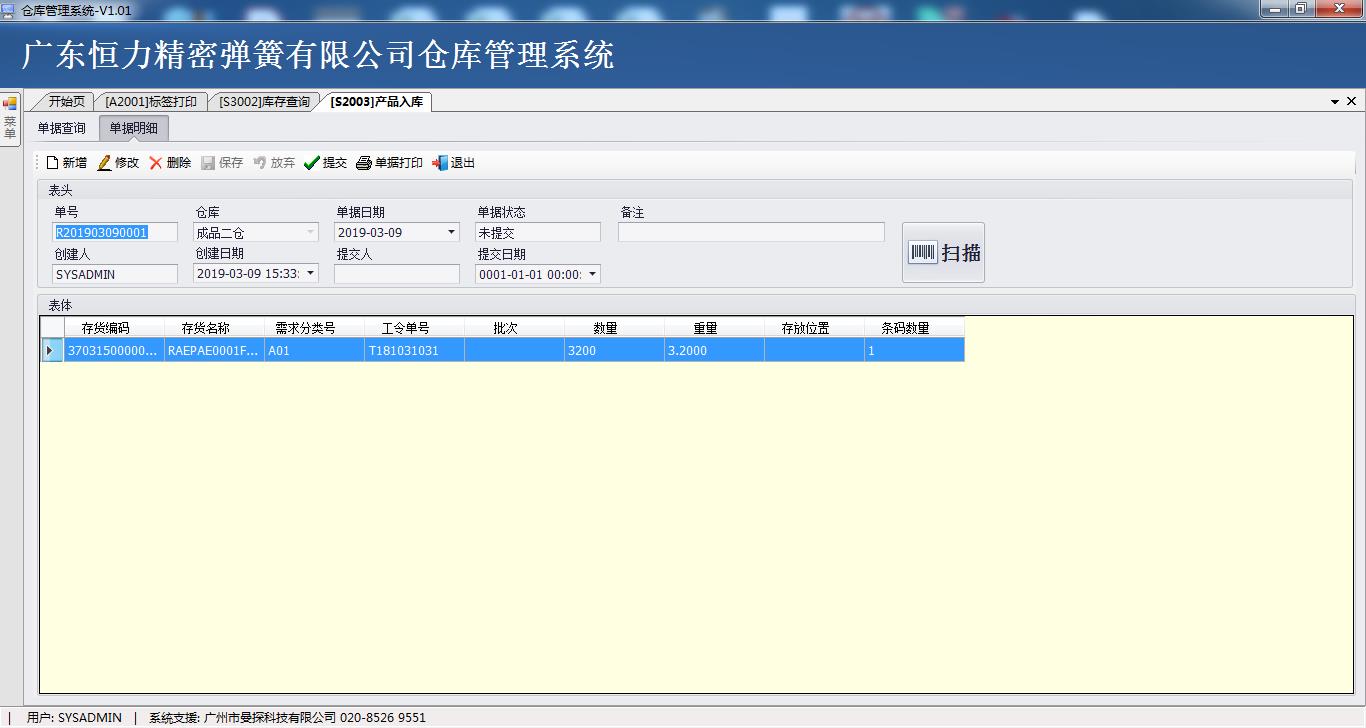Open the 单据日期 date picker dropdown

451,232
